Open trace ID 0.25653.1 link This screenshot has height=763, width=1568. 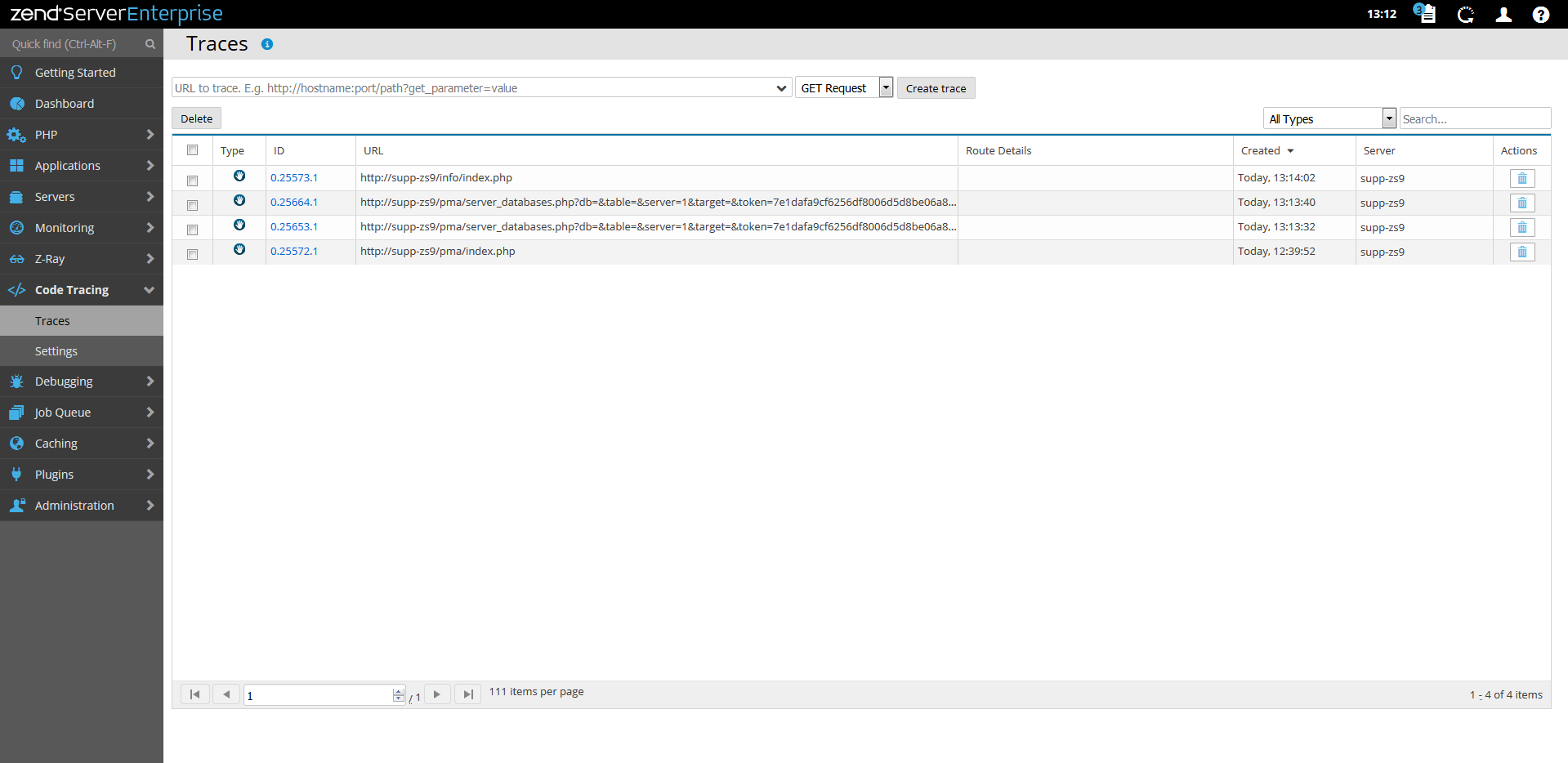click(x=294, y=227)
